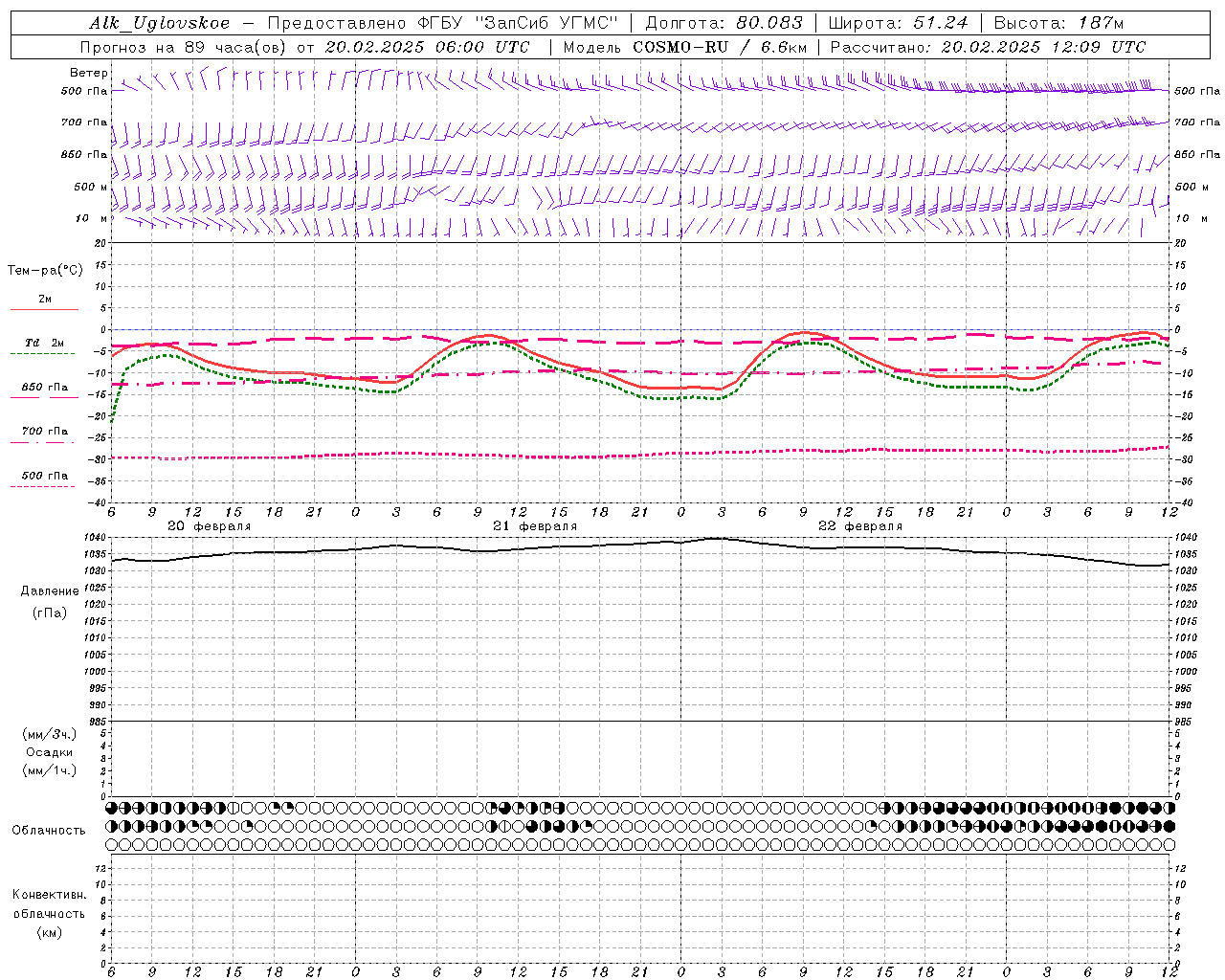The image size is (1225, 980).
Task: Click the '(мм/1ч.)' precipitation unit label
Action: 50,770
